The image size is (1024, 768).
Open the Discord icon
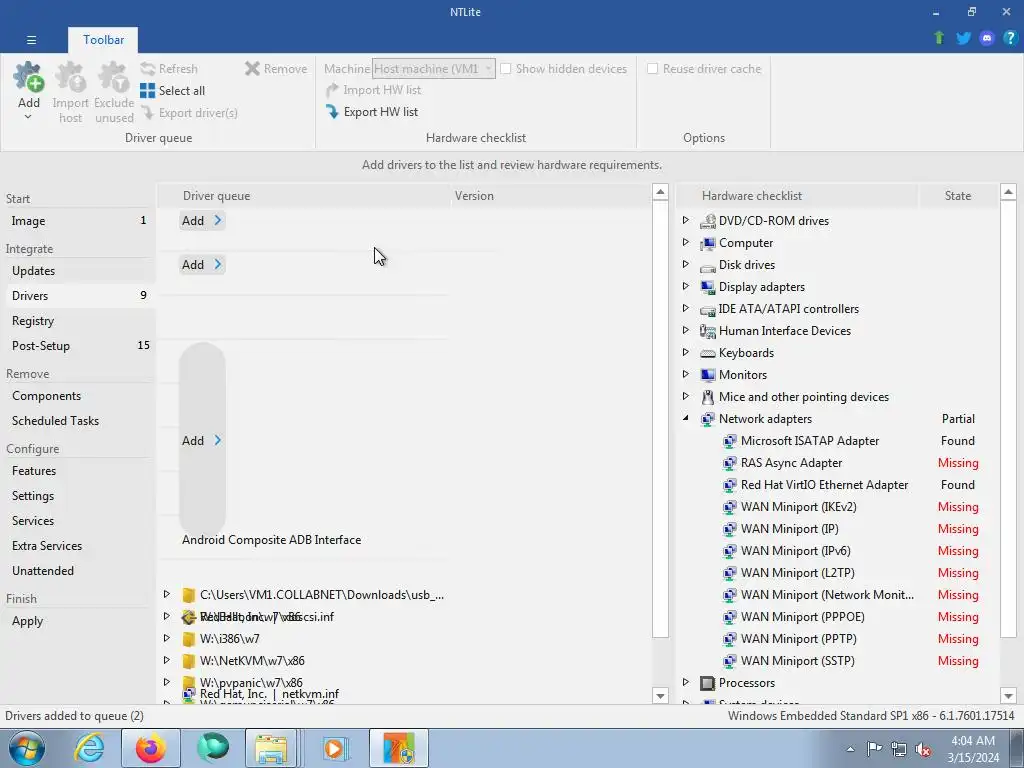[987, 38]
